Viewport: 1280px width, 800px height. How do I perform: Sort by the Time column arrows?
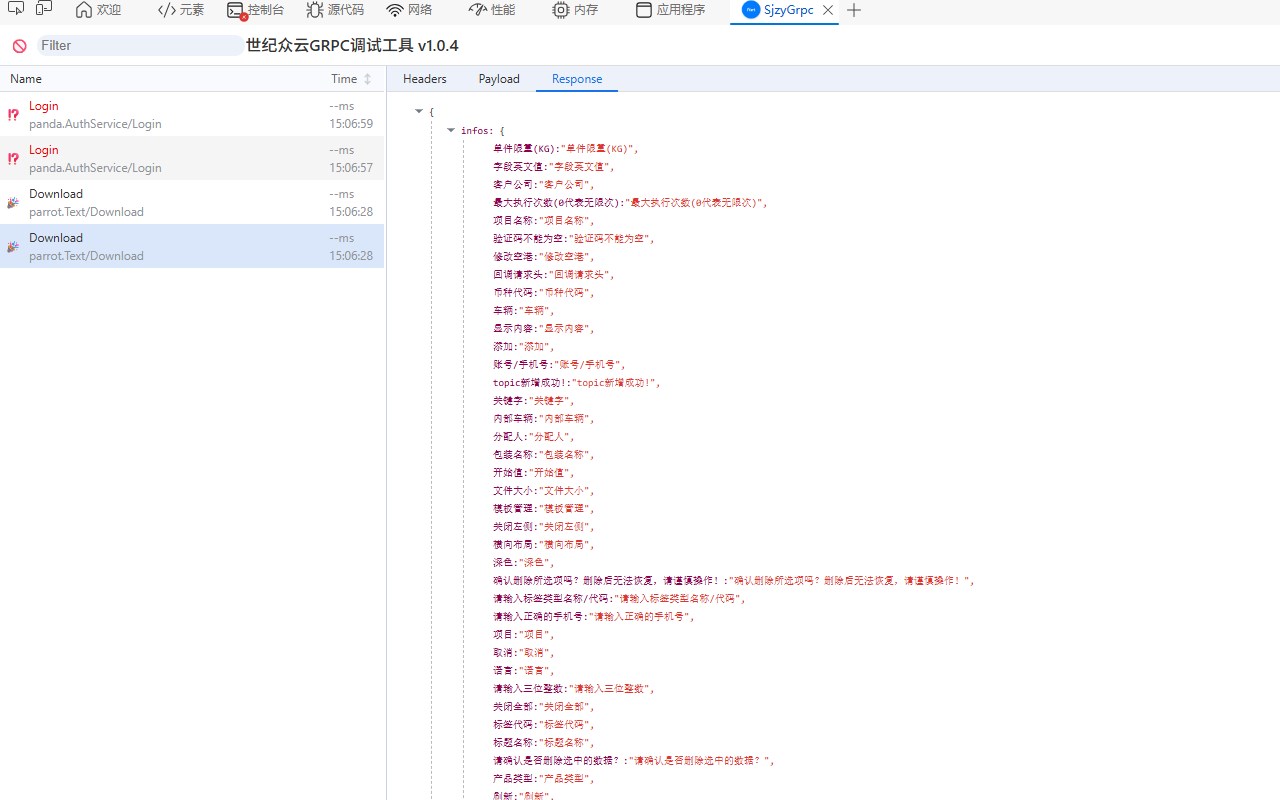click(x=367, y=79)
